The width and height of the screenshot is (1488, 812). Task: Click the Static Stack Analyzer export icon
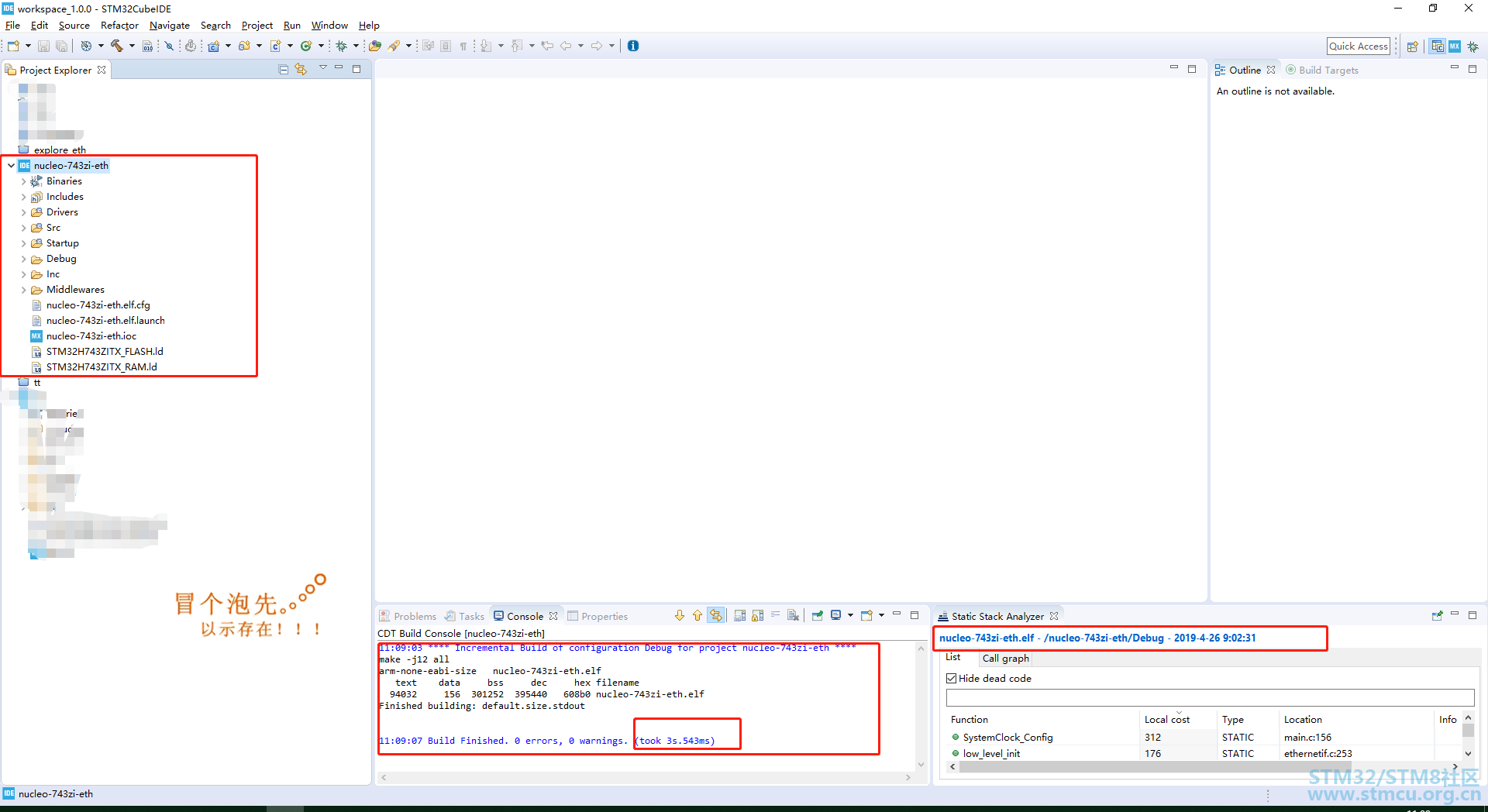1437,616
